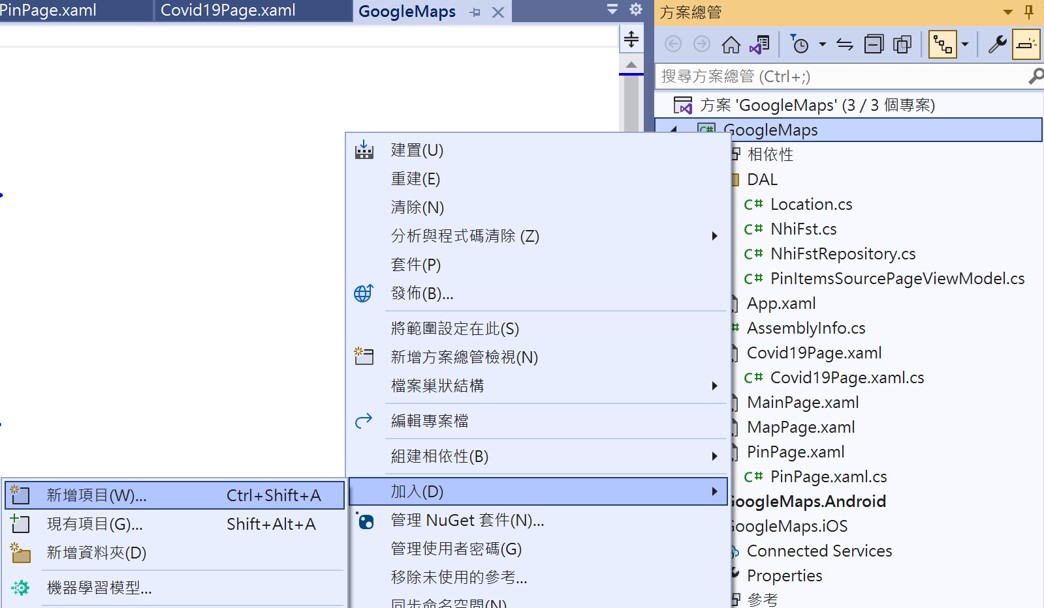Select NhiFstRepository.cs file
The image size is (1044, 608).
pos(842,254)
